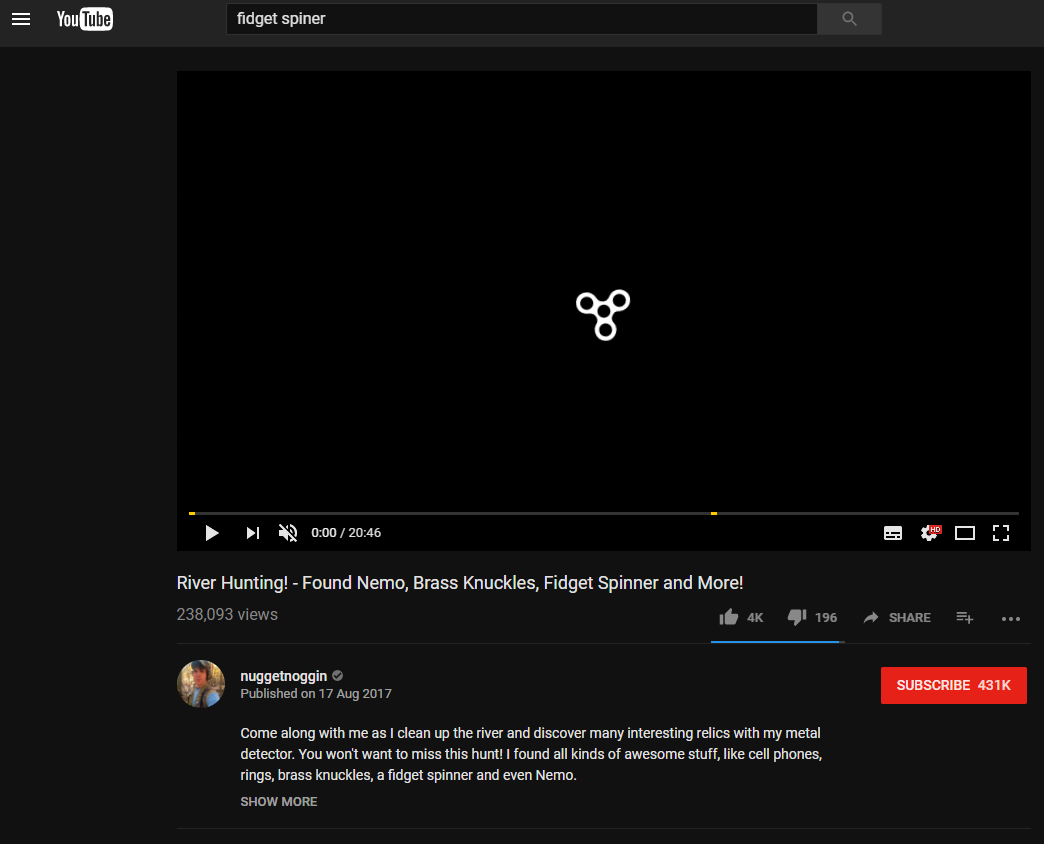Open the Share options
The image size is (1044, 844).
[x=896, y=617]
